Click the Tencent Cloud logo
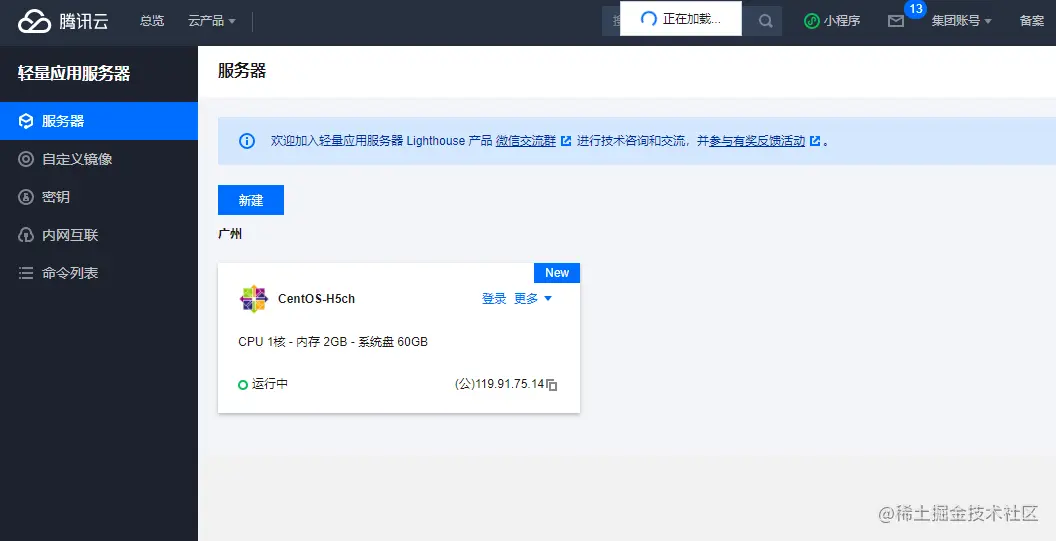The image size is (1056, 541). point(63,21)
